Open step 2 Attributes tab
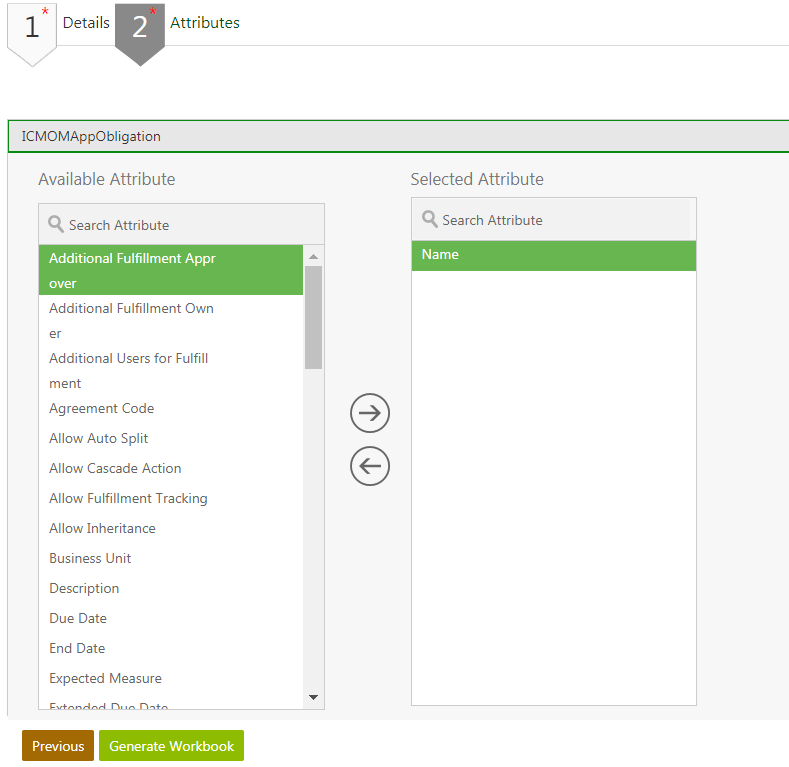 coord(140,28)
